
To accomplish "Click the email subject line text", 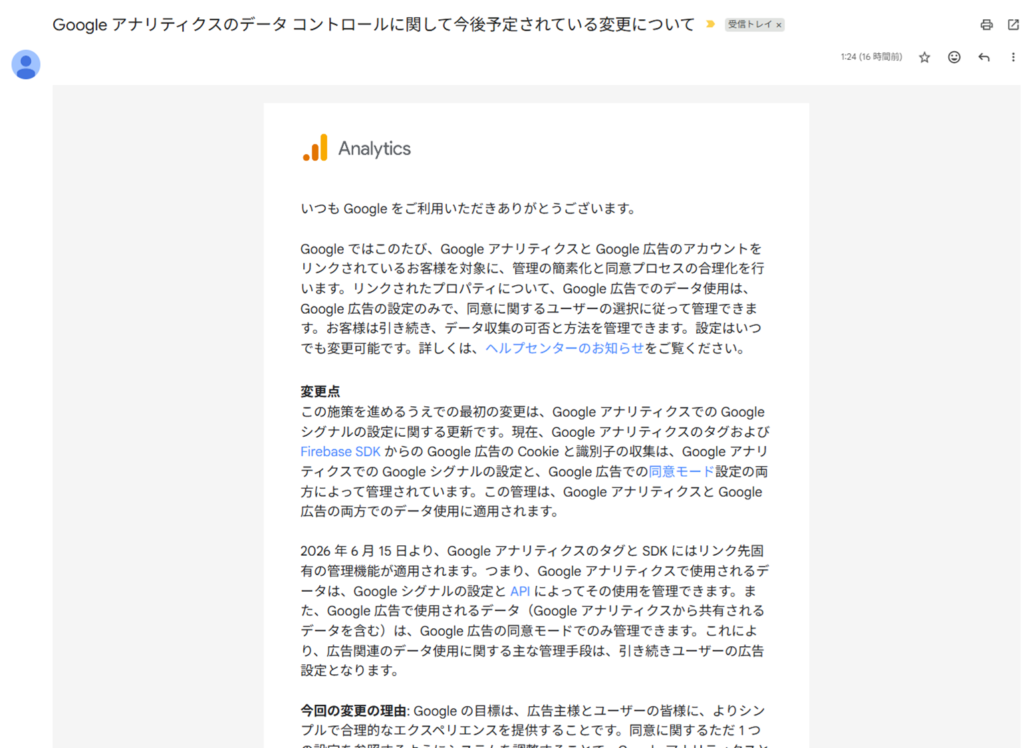I will coord(372,25).
